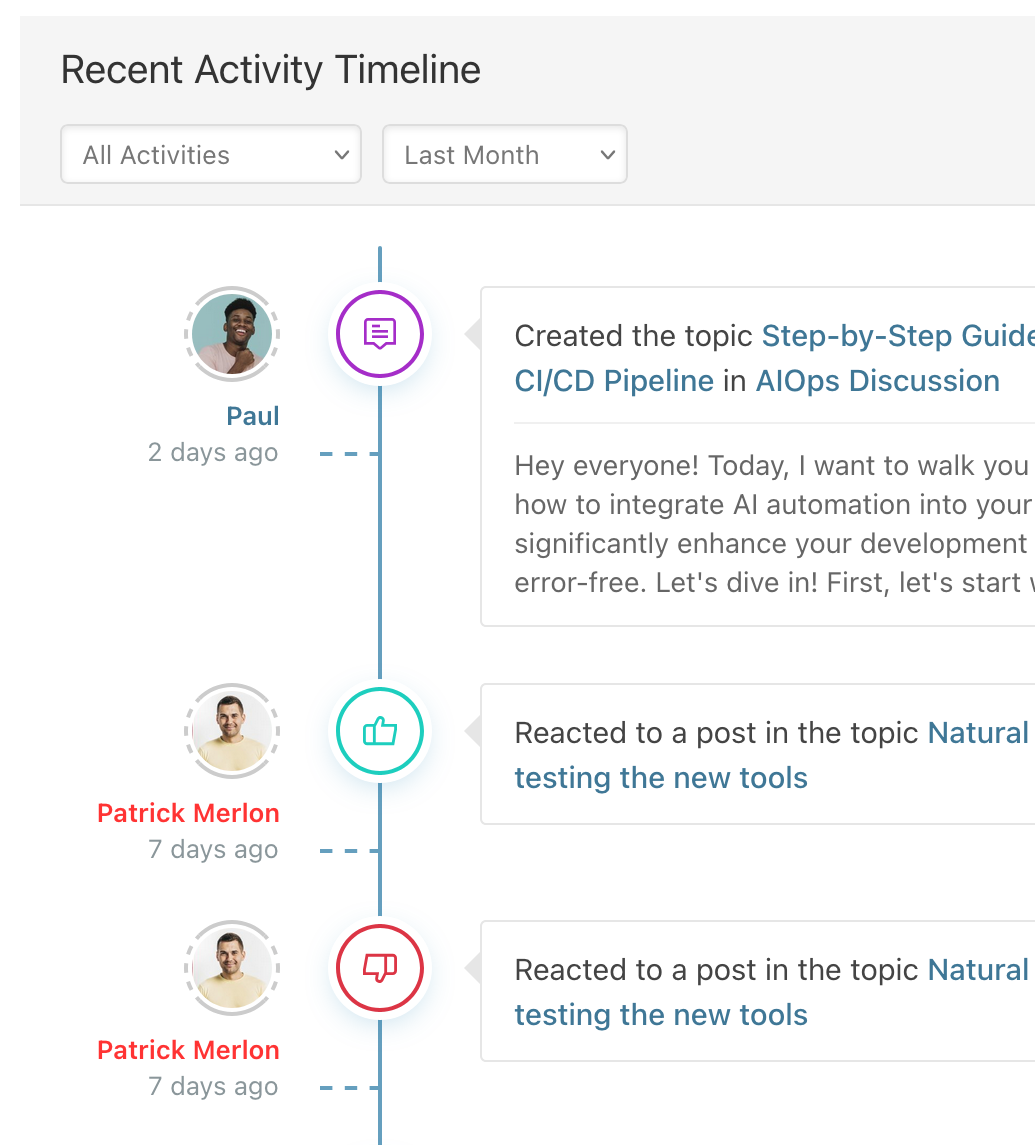Open the Paul username link
Image resolution: width=1035 pixels, height=1145 pixels.
click(252, 416)
